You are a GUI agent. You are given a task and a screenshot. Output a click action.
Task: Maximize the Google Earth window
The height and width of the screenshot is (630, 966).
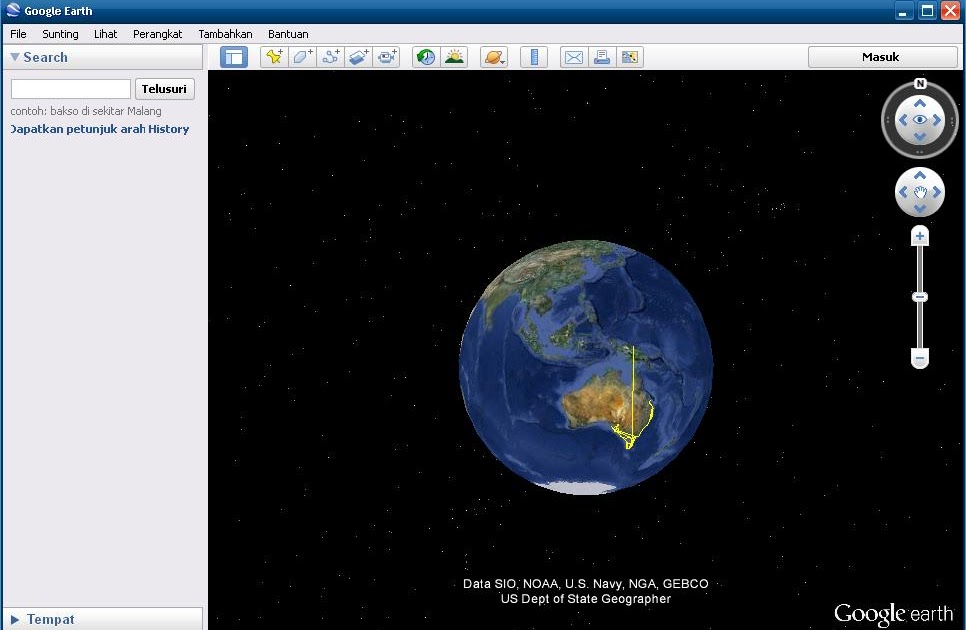point(927,11)
